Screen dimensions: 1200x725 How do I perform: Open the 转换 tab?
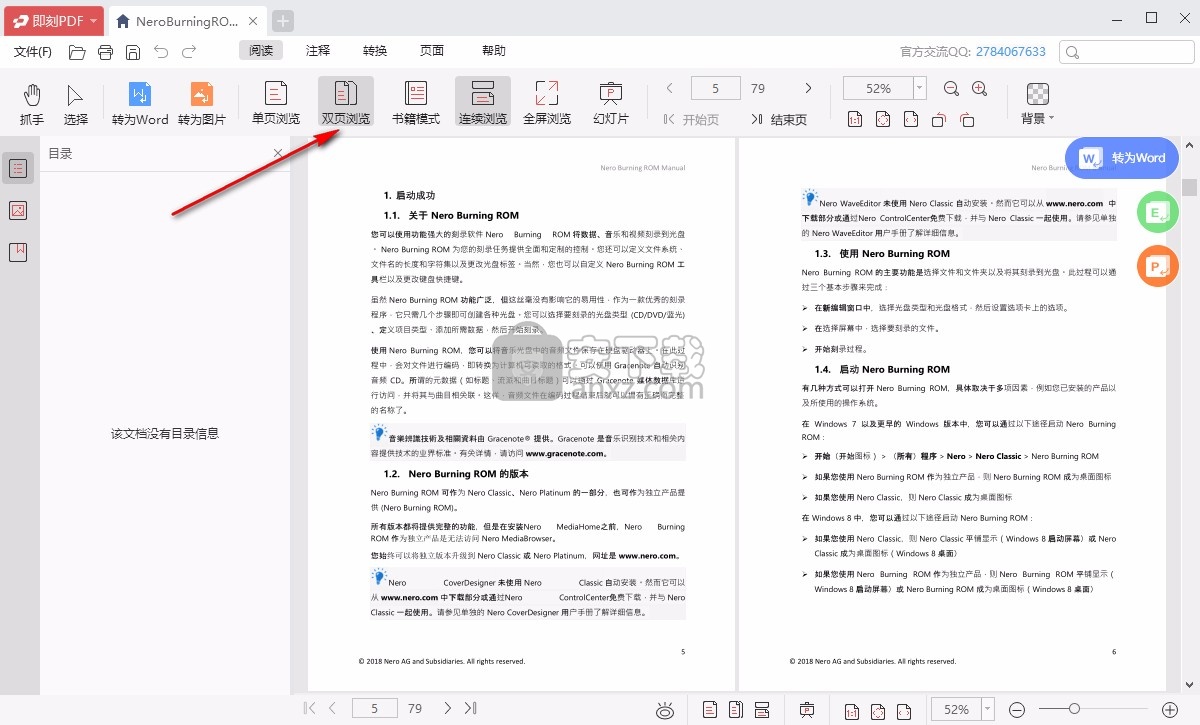click(x=375, y=51)
